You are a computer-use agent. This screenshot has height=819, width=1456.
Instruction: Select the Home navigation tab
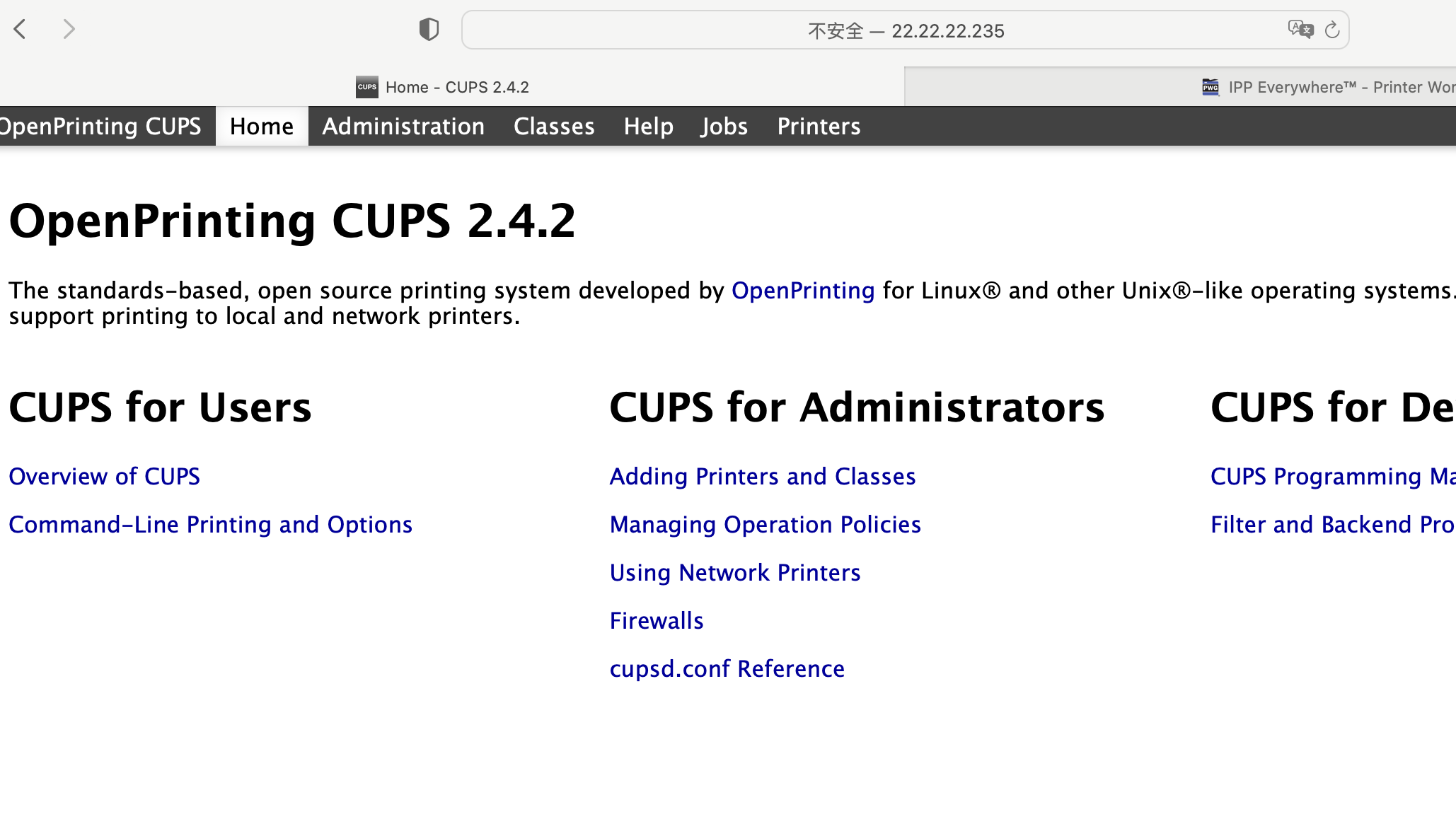point(262,127)
